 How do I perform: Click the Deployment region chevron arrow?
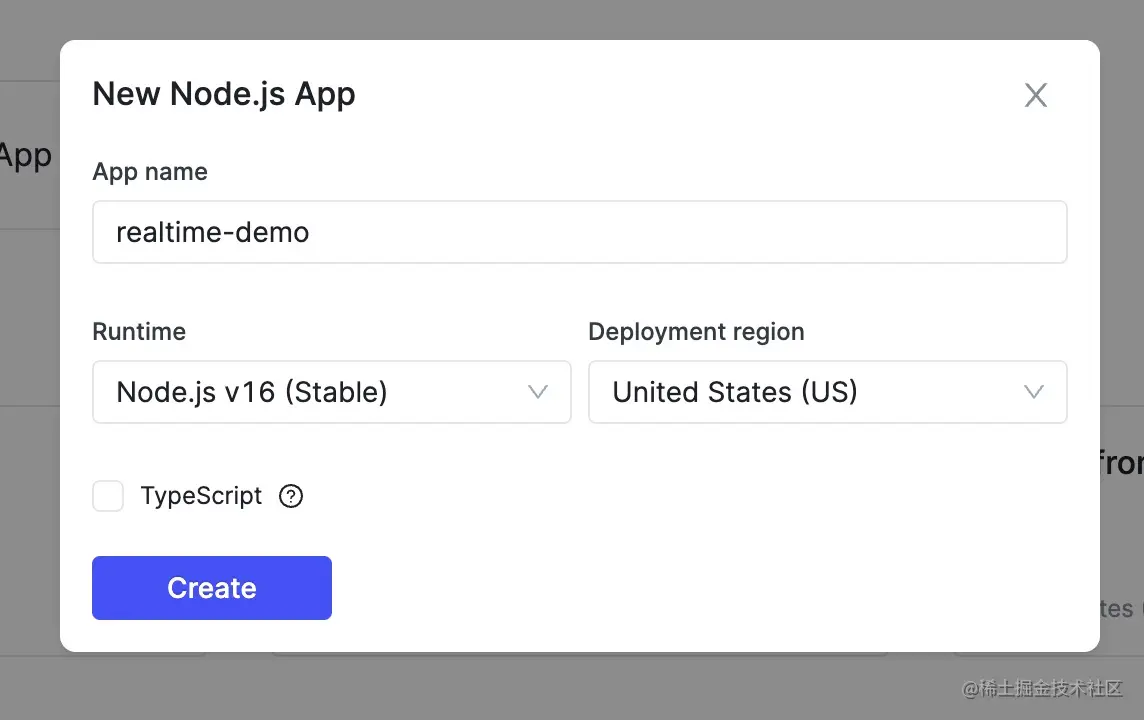click(1034, 392)
